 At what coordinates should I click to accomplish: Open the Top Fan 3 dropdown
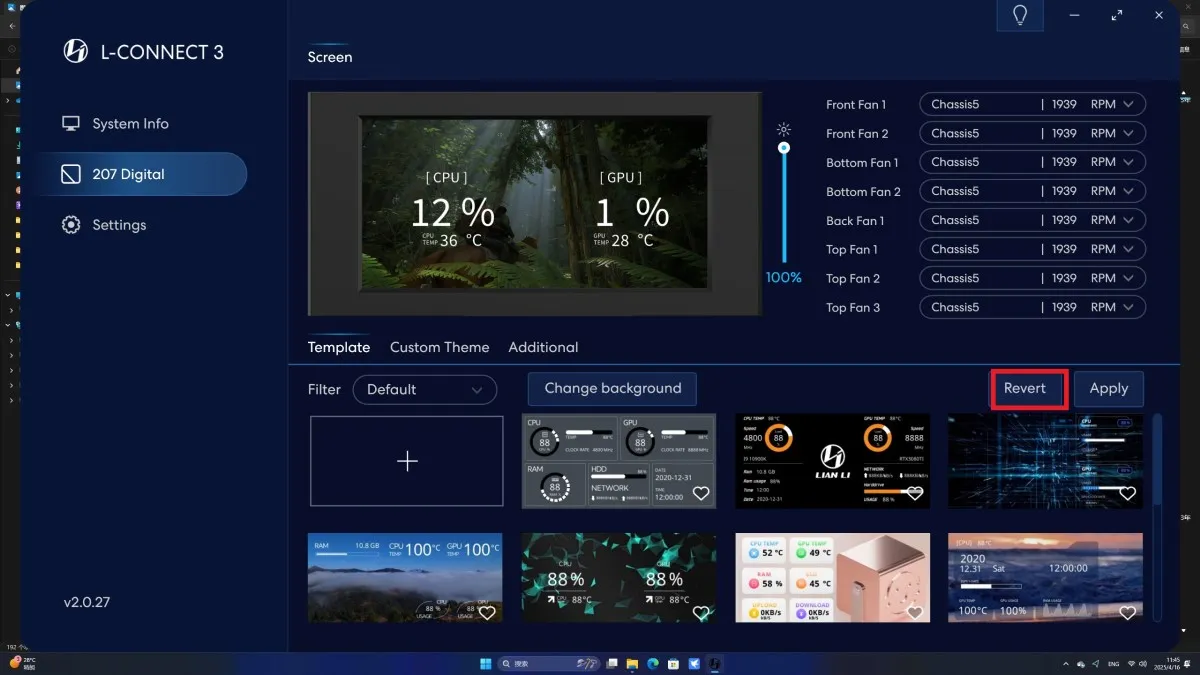coord(1032,307)
